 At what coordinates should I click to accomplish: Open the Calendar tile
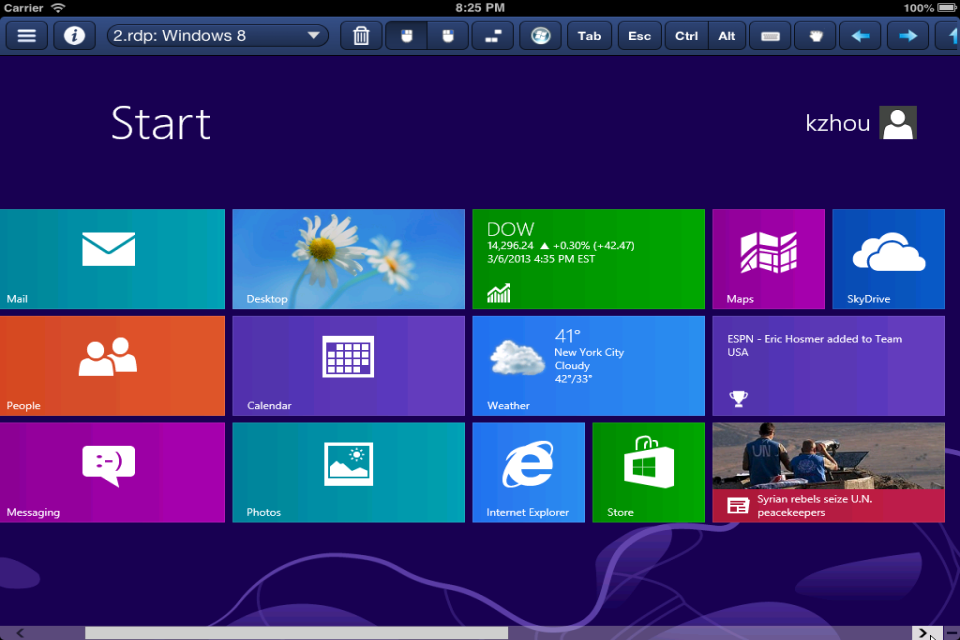click(348, 366)
